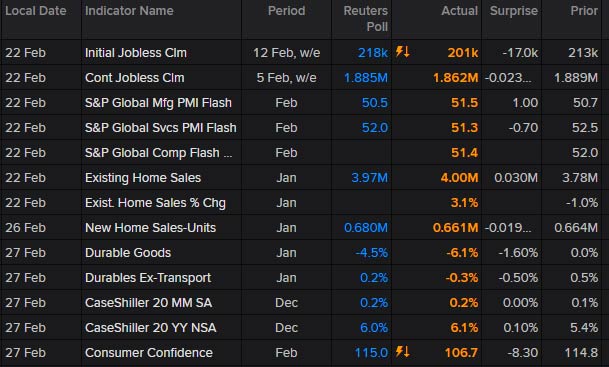The image size is (609, 367).
Task: Click the Durable Goods indicator name
Action: pos(128,253)
